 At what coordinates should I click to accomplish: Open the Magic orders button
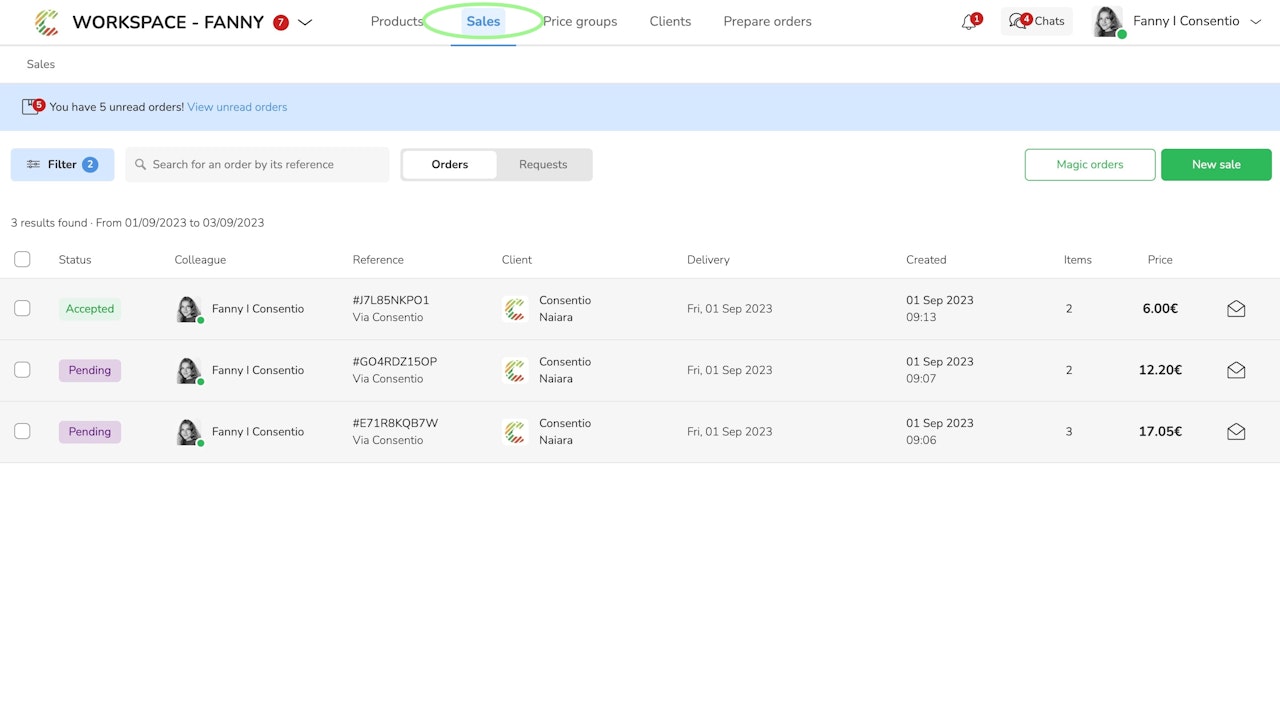[1089, 165]
